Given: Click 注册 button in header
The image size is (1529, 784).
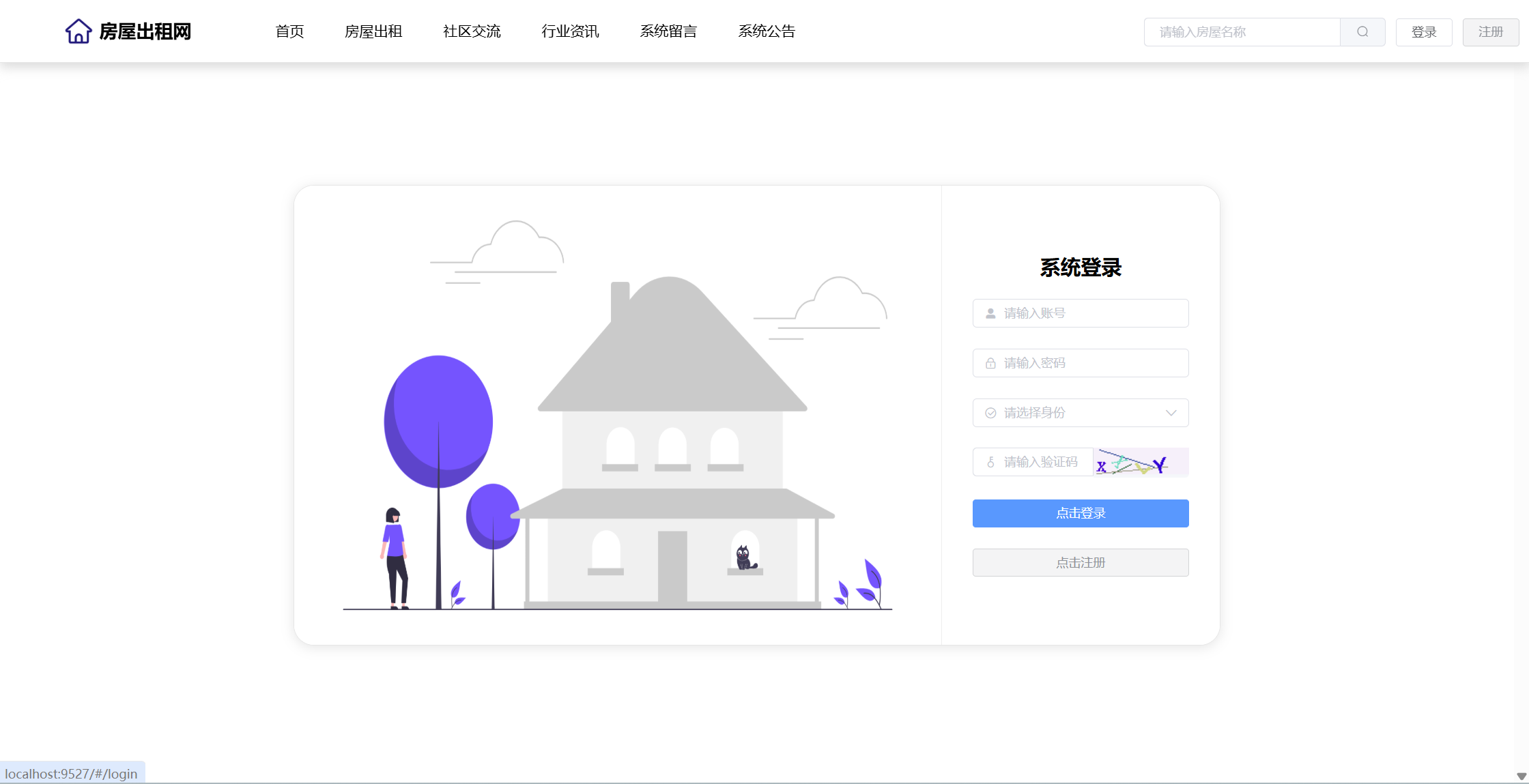Looking at the screenshot, I should click(1490, 32).
